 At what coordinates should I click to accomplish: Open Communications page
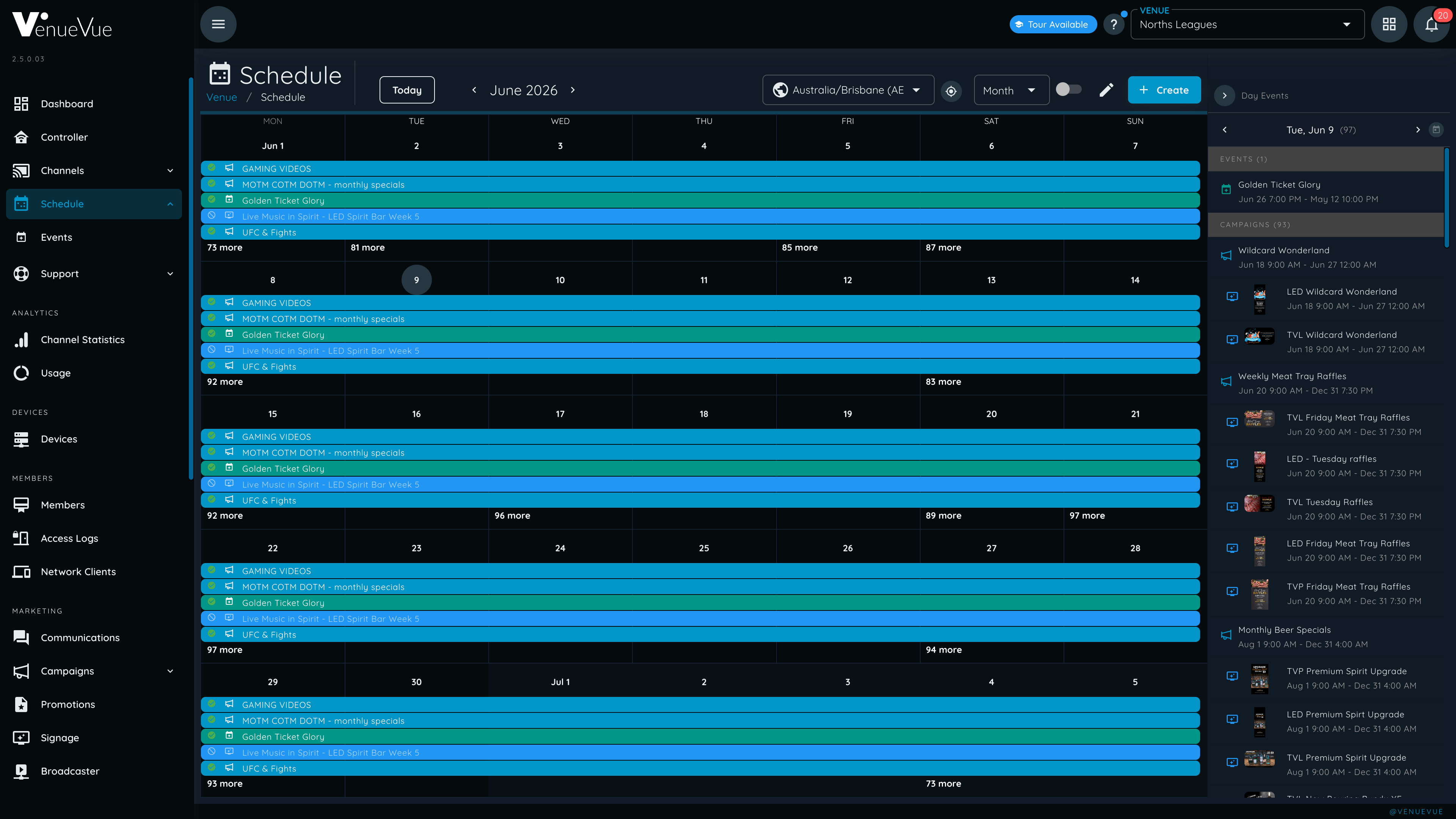point(94,638)
